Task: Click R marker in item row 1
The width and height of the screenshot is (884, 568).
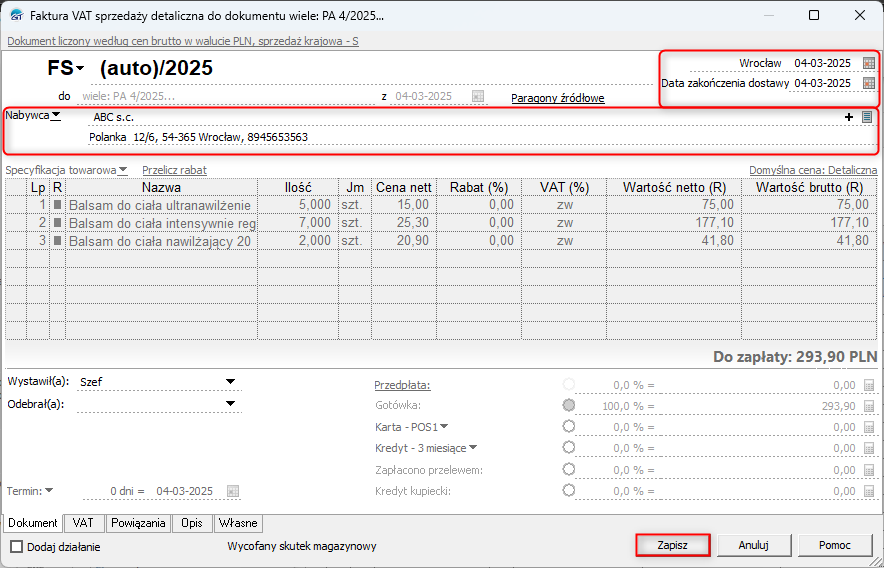Action: [x=58, y=205]
